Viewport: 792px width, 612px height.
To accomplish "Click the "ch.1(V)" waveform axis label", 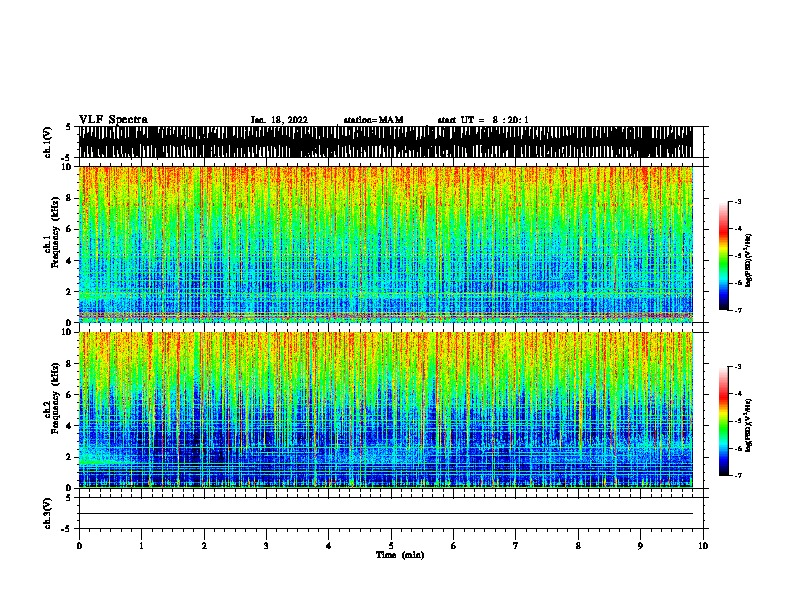I will tap(48, 142).
